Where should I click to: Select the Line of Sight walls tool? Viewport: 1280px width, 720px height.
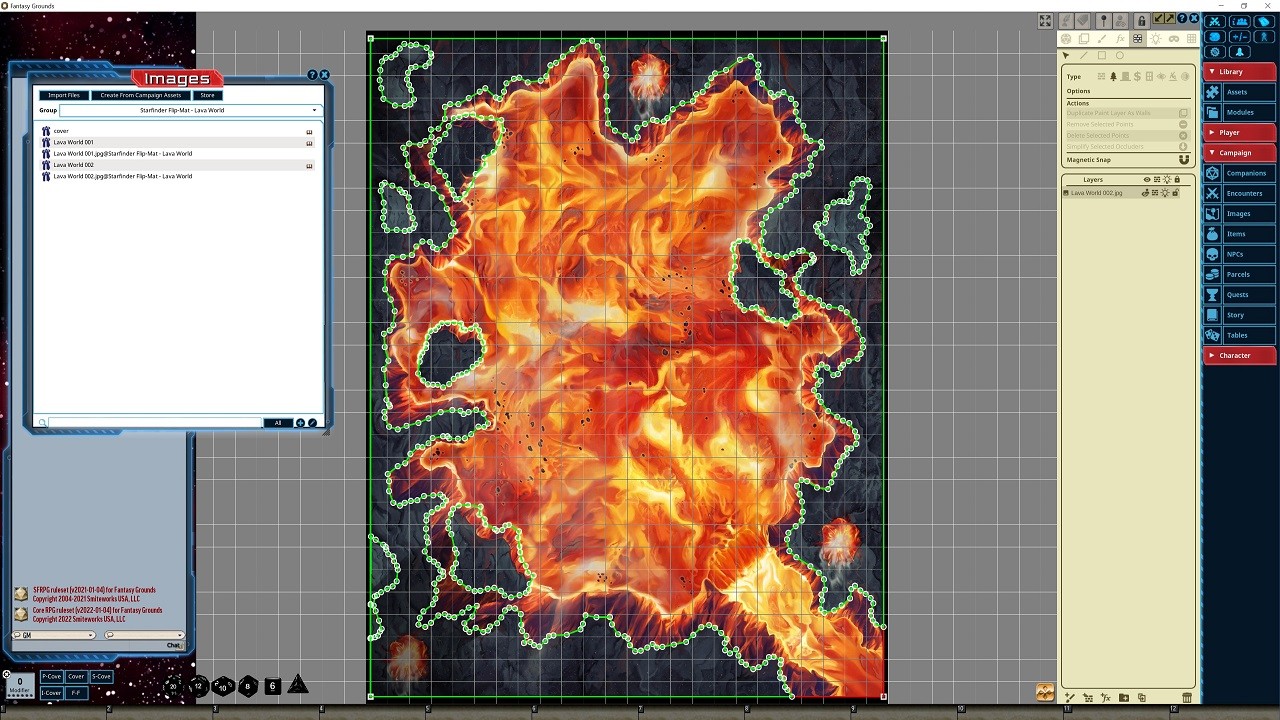coord(1138,39)
